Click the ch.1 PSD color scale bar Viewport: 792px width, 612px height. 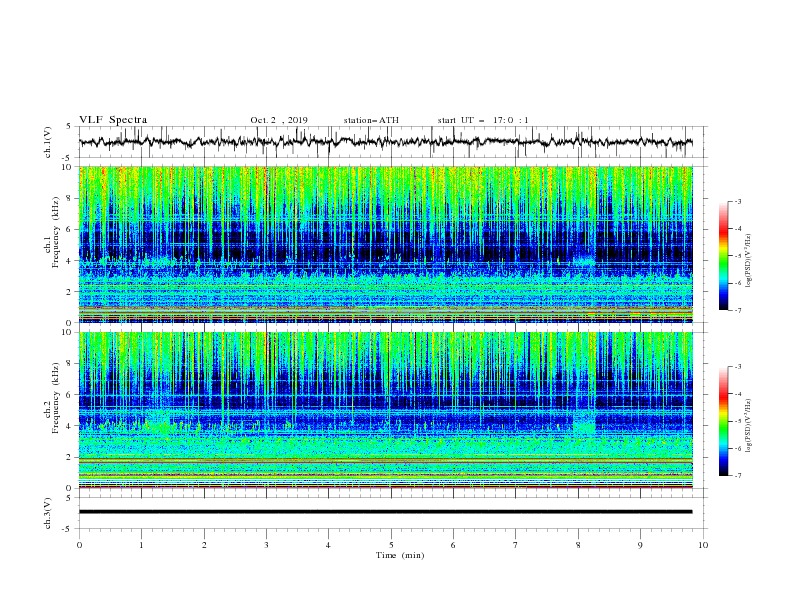click(x=723, y=256)
